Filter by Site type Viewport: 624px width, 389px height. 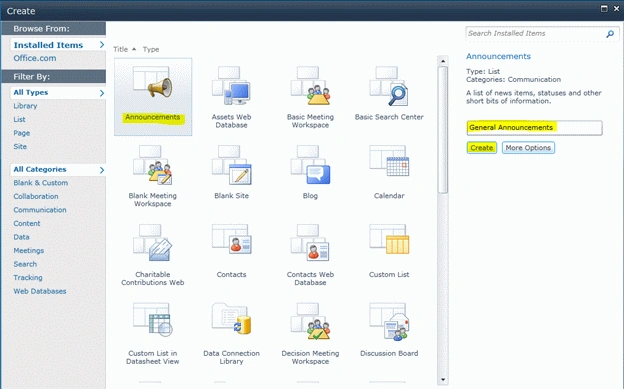point(20,147)
